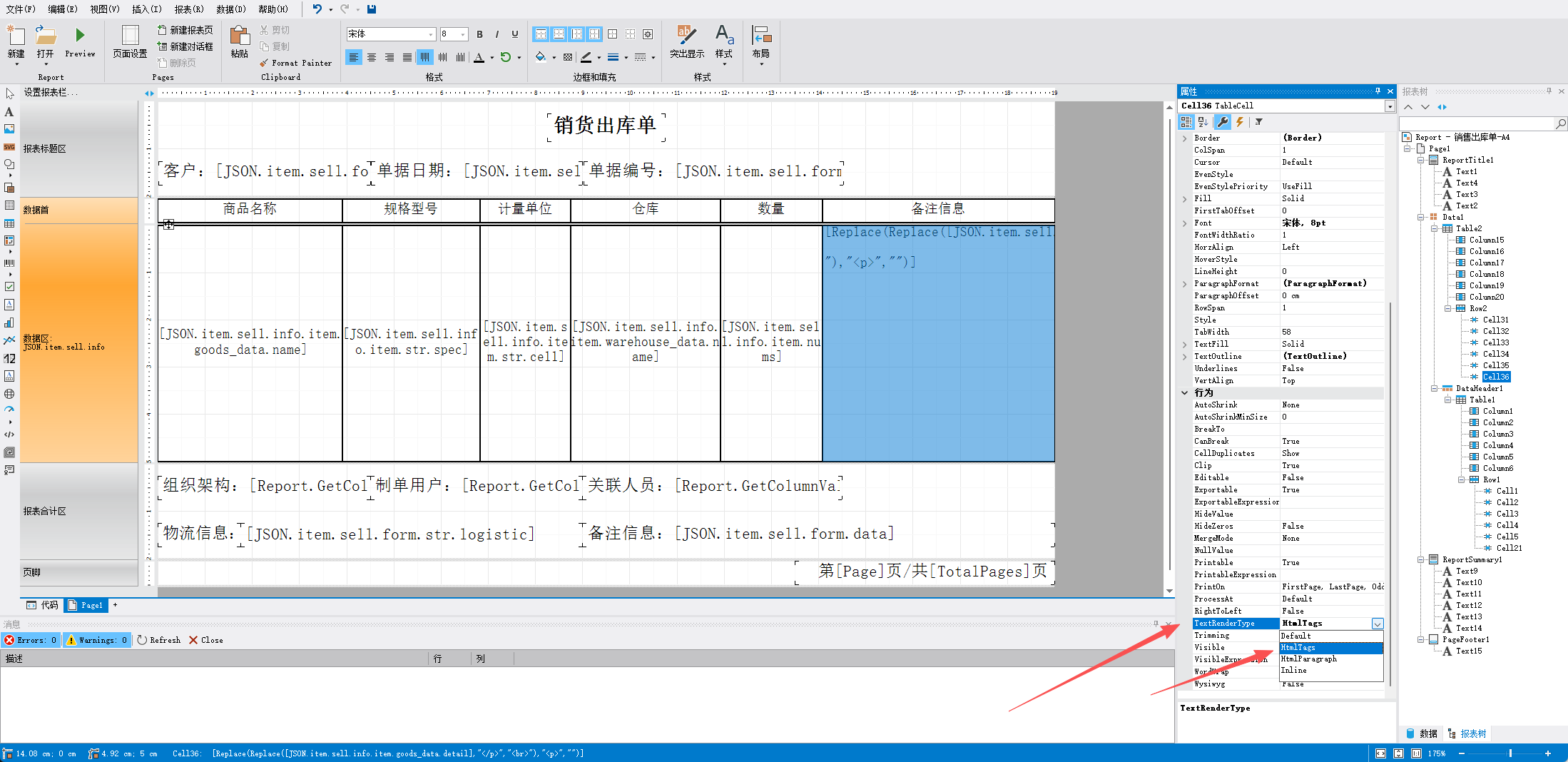Open the 编辑(E) menu
Viewport: 1568px width, 762px height.
(x=62, y=9)
